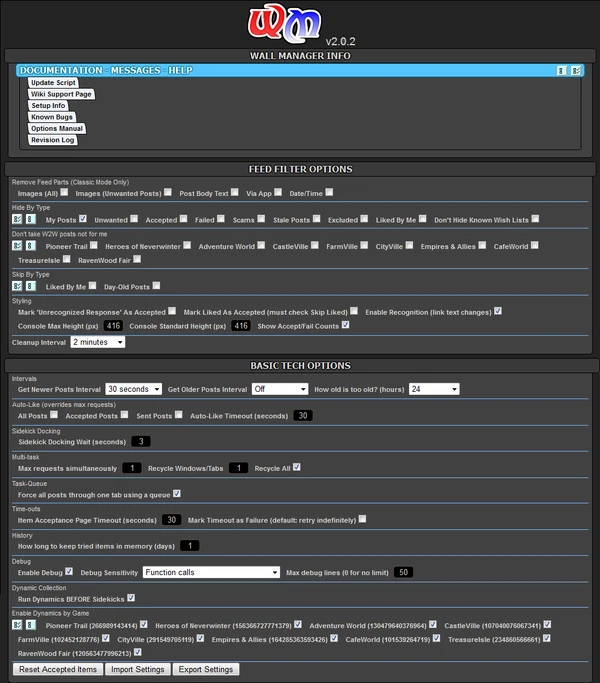Click check-all icon in Skip By Type row

[x=17, y=286]
